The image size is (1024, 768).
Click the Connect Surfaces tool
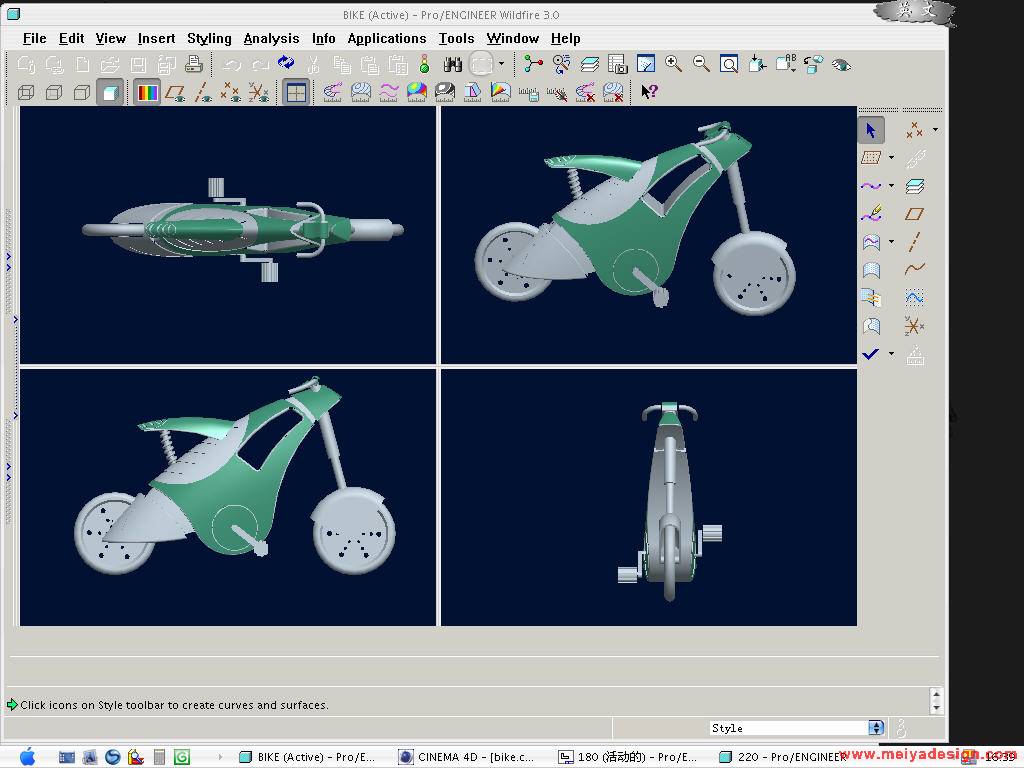pyautogui.click(x=871, y=298)
